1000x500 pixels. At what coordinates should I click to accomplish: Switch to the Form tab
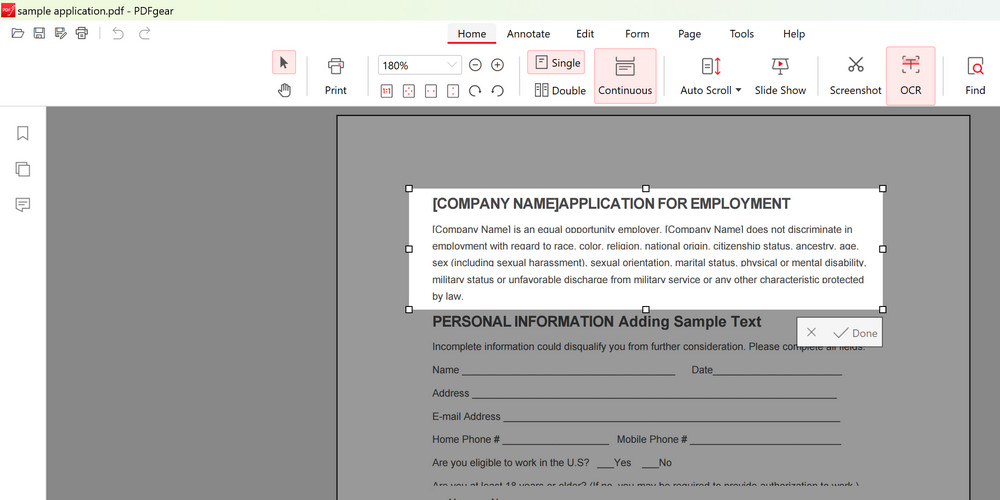(x=637, y=34)
